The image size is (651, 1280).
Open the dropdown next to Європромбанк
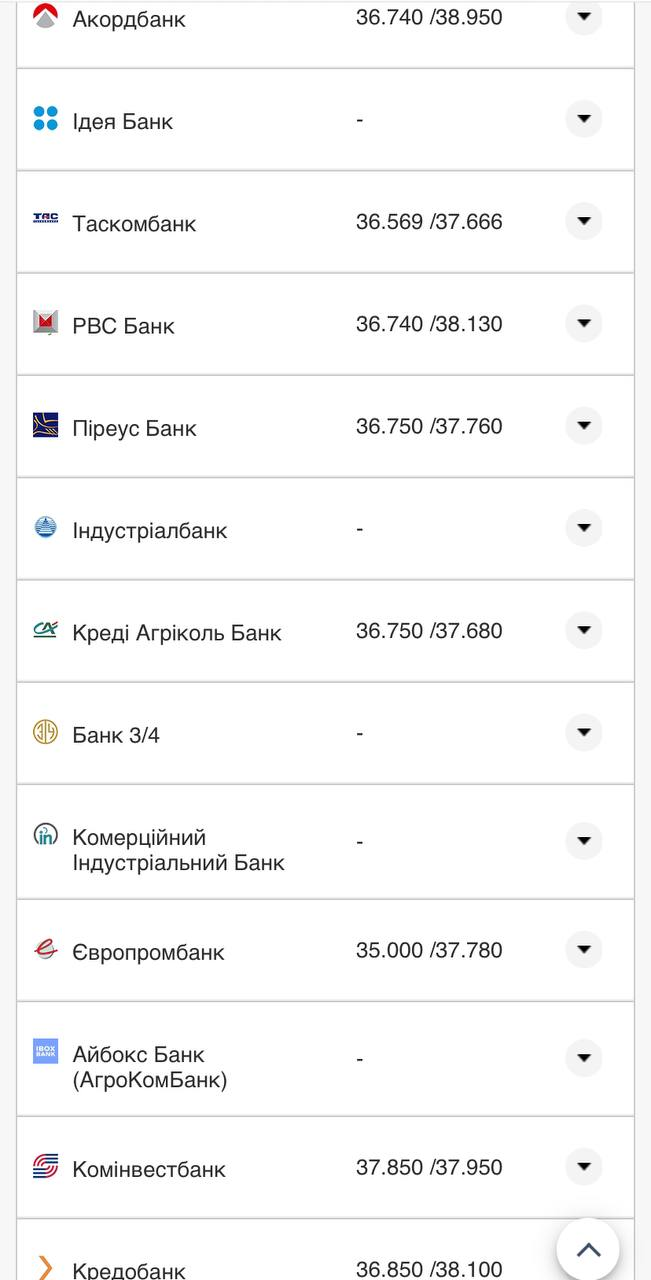[x=583, y=950]
